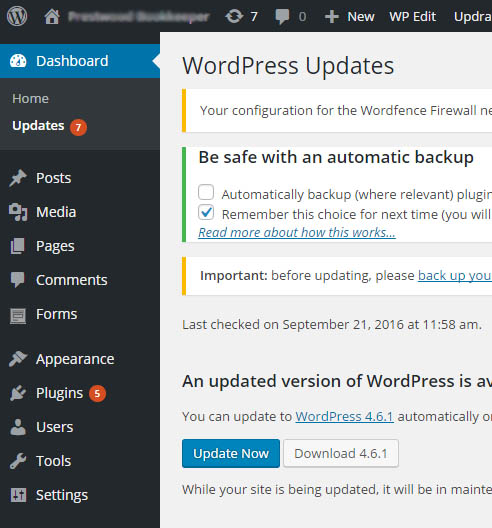
Task: Click the plus icon next to New
Action: pyautogui.click(x=332, y=16)
